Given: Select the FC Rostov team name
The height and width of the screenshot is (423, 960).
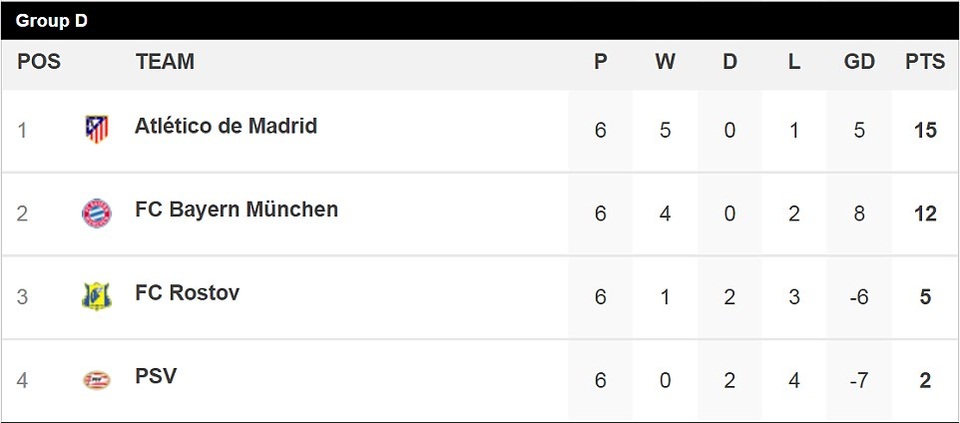Looking at the screenshot, I should coord(187,293).
